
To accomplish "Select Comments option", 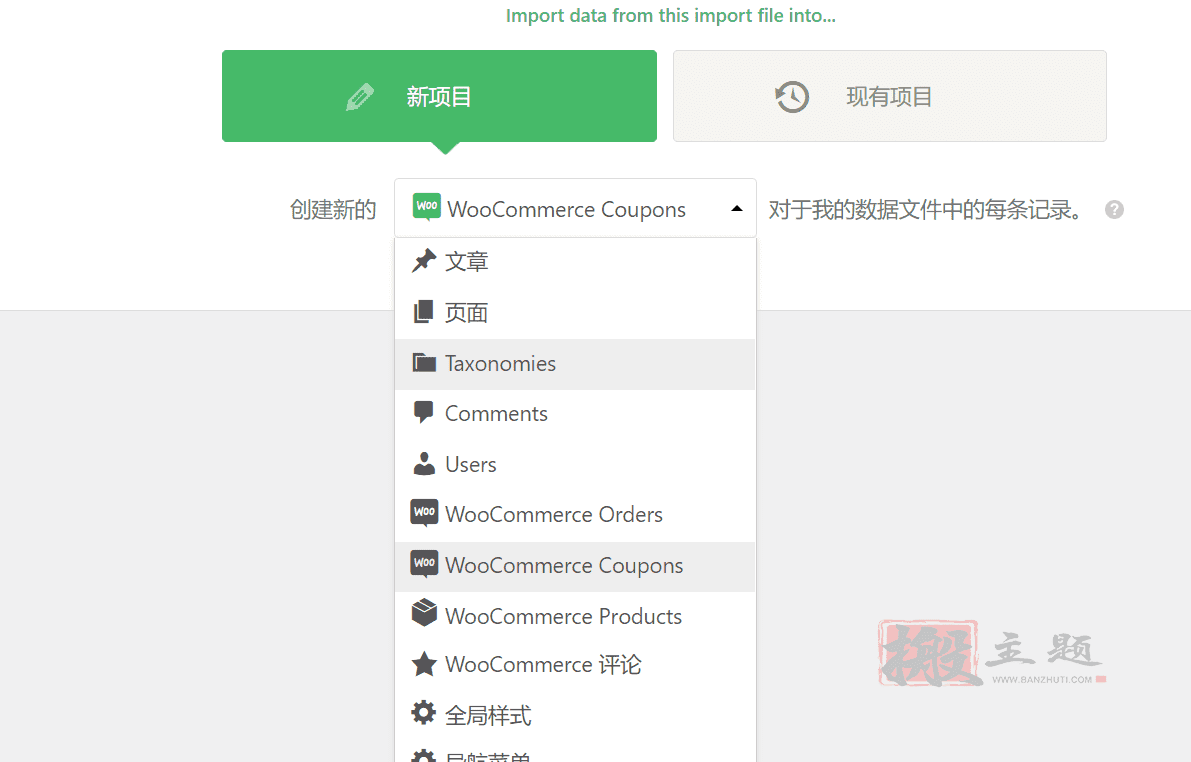I will 575,414.
